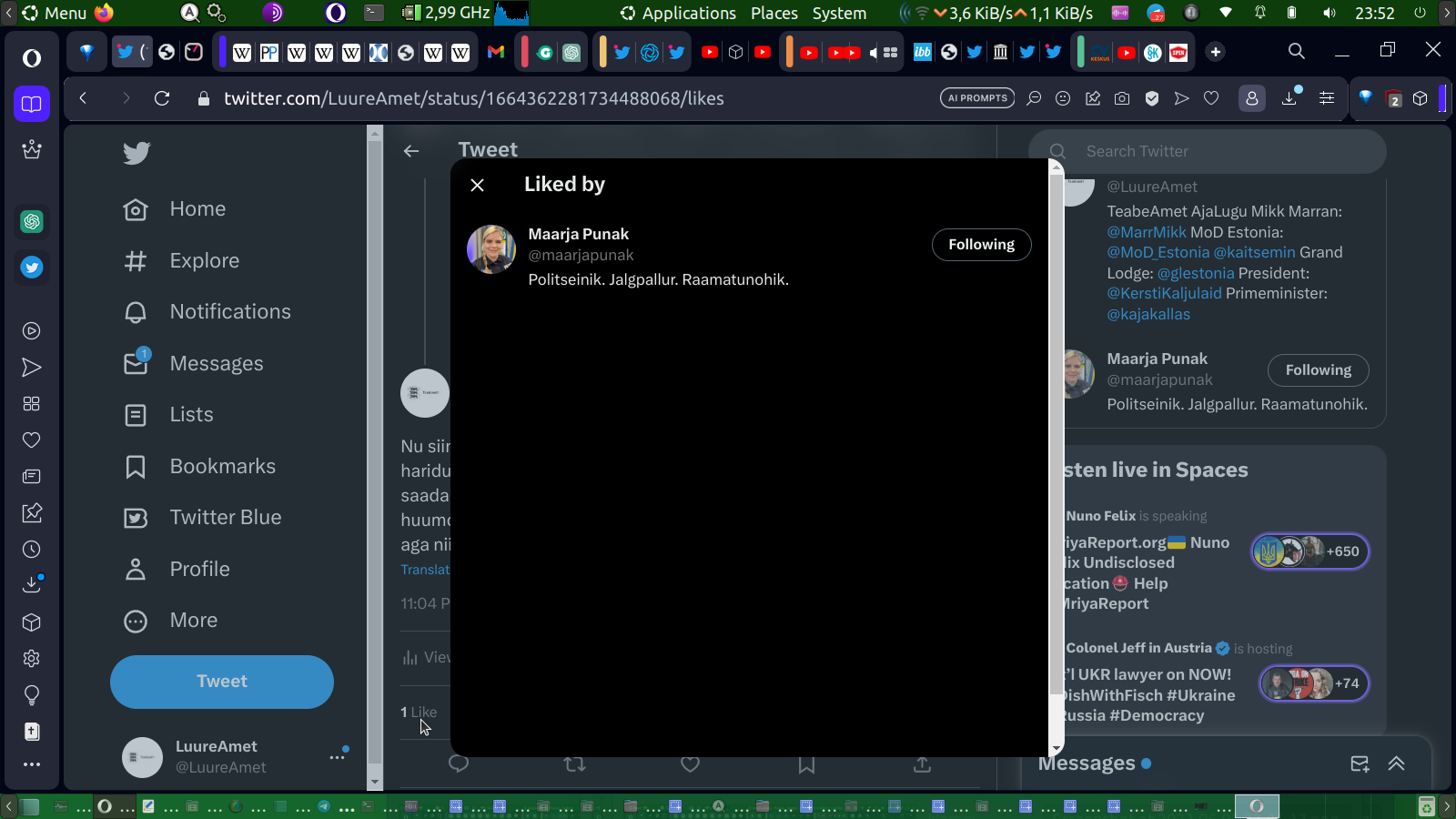This screenshot has height=819, width=1456.
Task: Open the @kajakallas mention link
Action: click(x=1148, y=314)
